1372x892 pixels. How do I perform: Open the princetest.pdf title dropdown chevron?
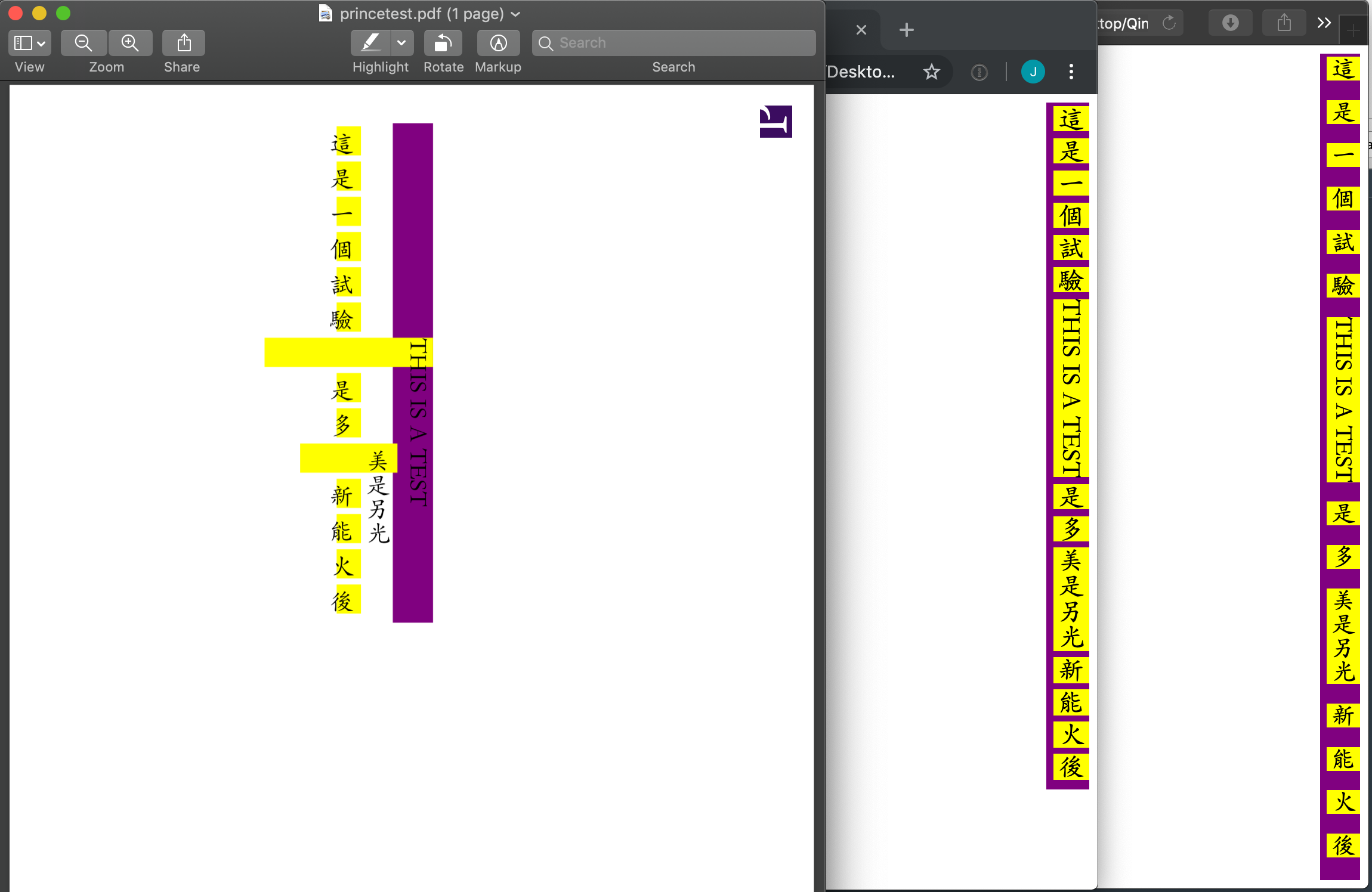[x=516, y=14]
